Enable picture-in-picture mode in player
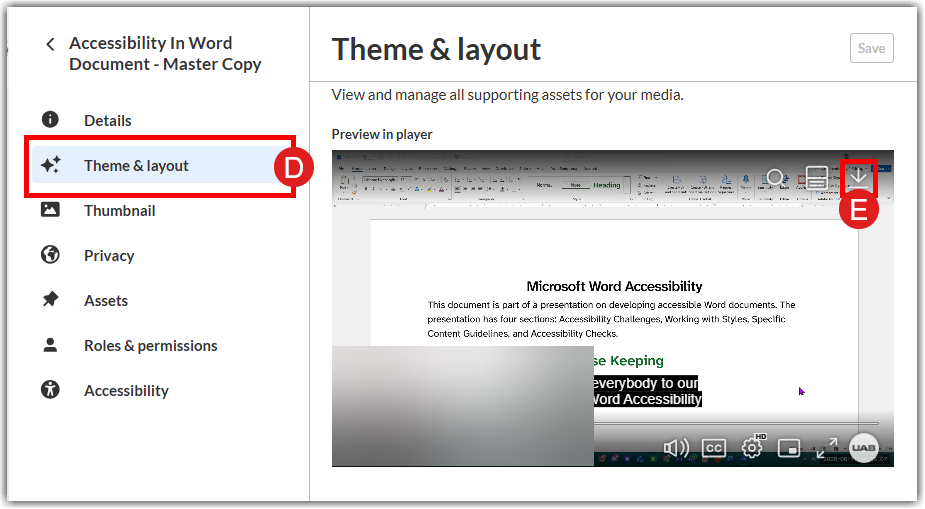This screenshot has height=509, width=925. 789,448
